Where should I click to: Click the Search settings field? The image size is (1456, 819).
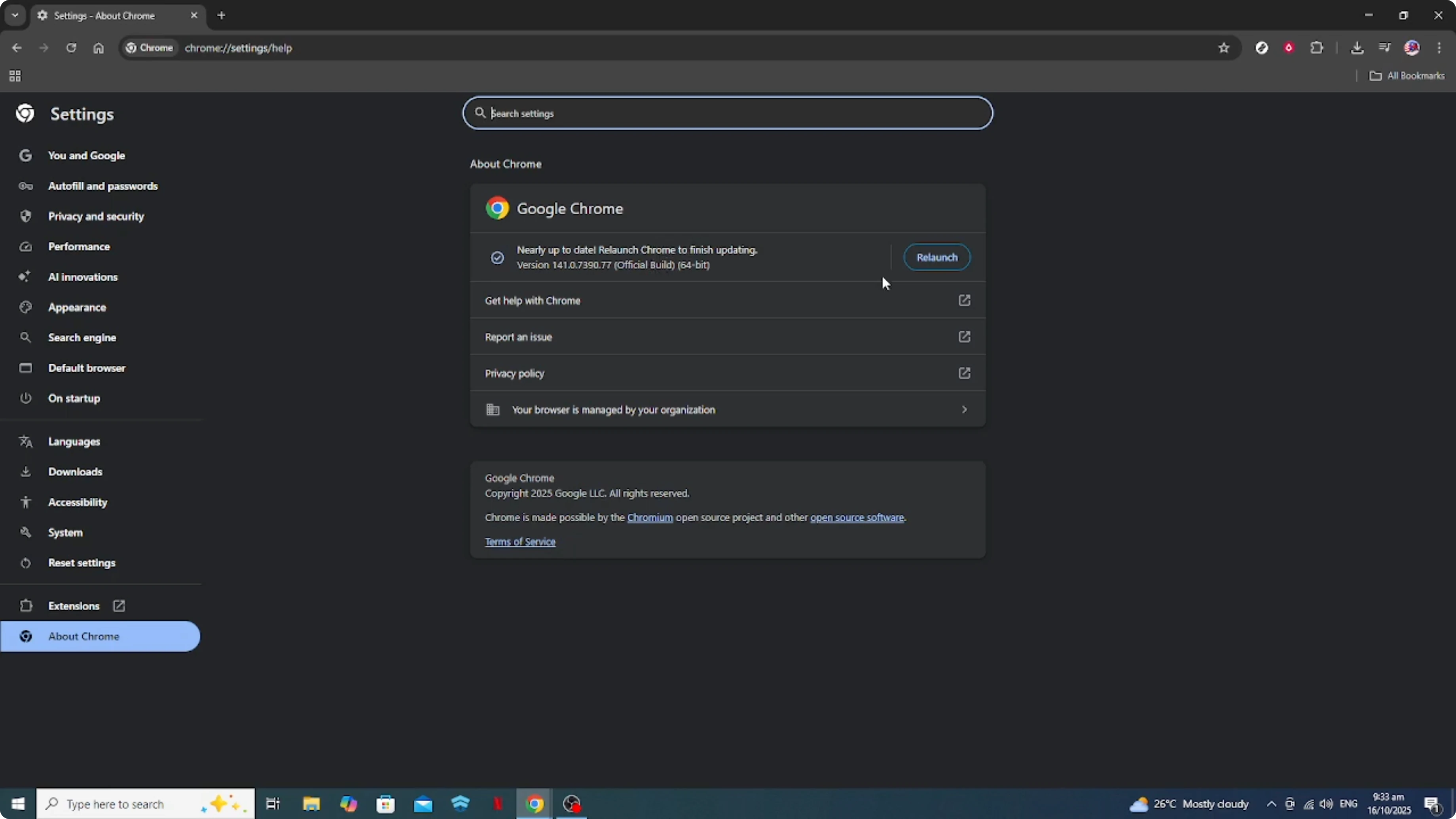coord(728,112)
